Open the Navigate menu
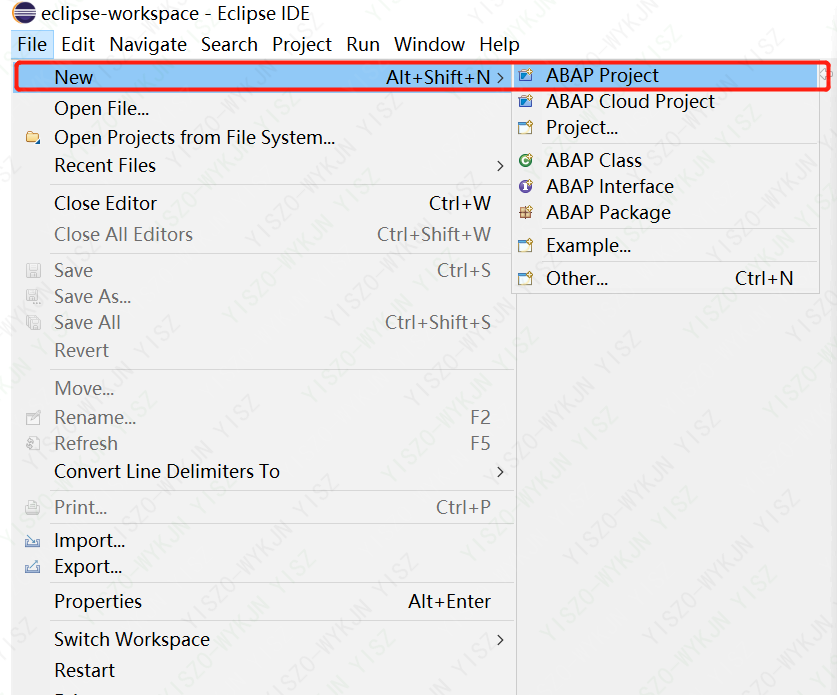This screenshot has width=837, height=695. (x=148, y=44)
